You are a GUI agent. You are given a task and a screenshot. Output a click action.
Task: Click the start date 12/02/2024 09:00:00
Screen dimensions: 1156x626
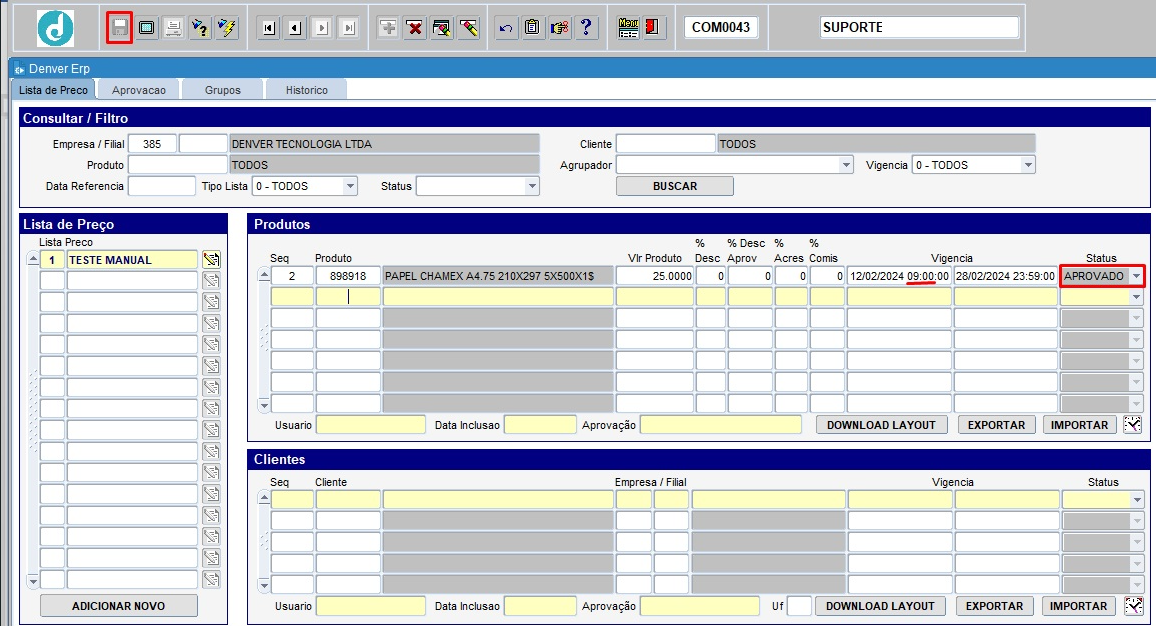tap(899, 276)
